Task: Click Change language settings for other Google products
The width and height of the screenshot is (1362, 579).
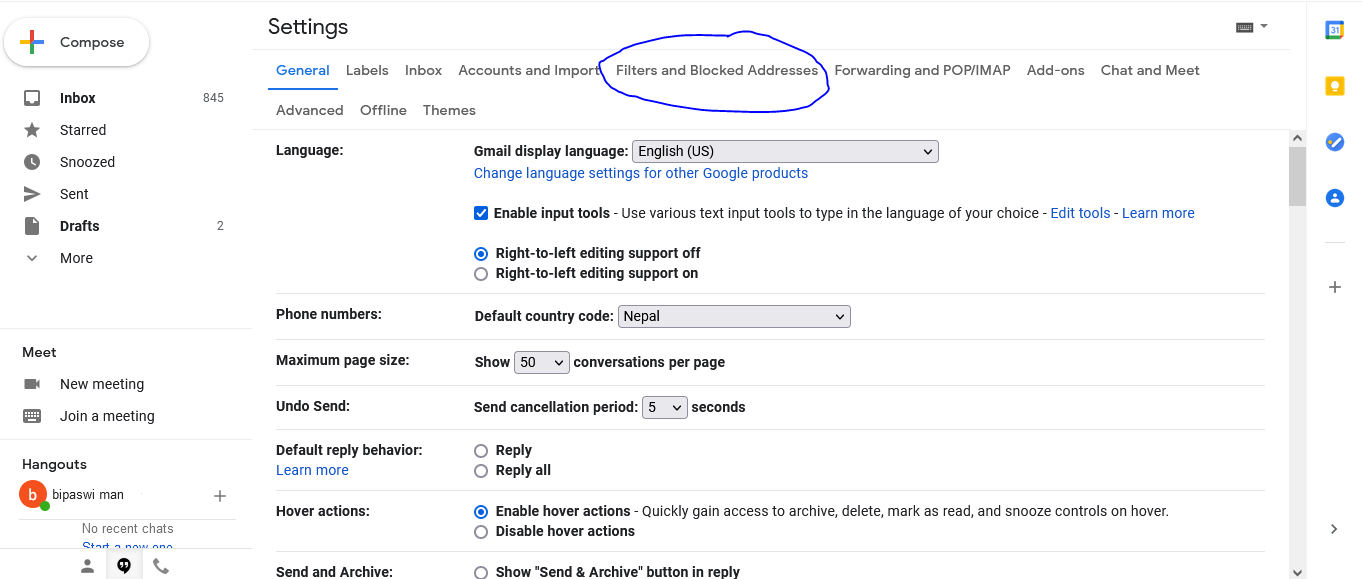Action: pyautogui.click(x=641, y=173)
